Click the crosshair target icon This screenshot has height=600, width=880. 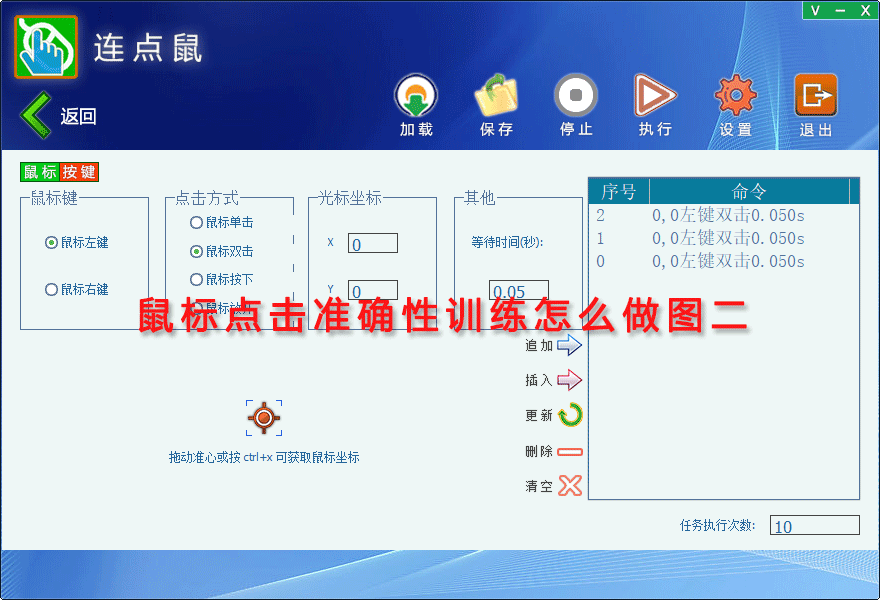pyautogui.click(x=264, y=418)
